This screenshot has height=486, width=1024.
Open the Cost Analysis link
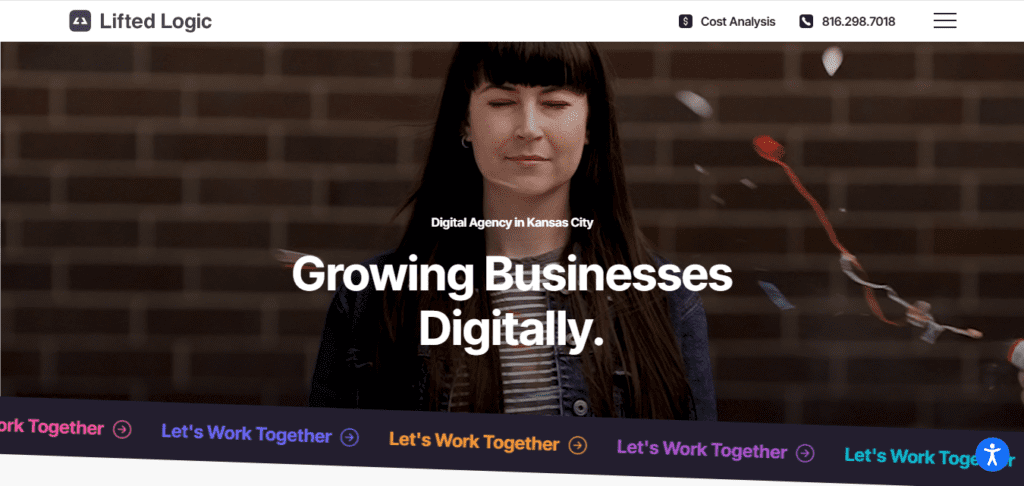tap(738, 22)
